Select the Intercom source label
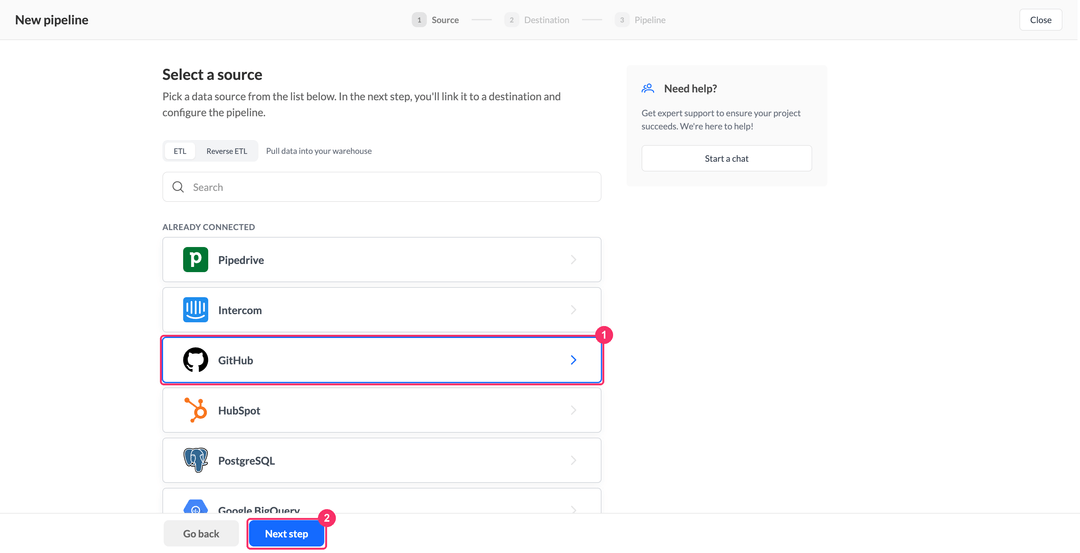Screen dimensions: 1080x553 tap(240, 310)
